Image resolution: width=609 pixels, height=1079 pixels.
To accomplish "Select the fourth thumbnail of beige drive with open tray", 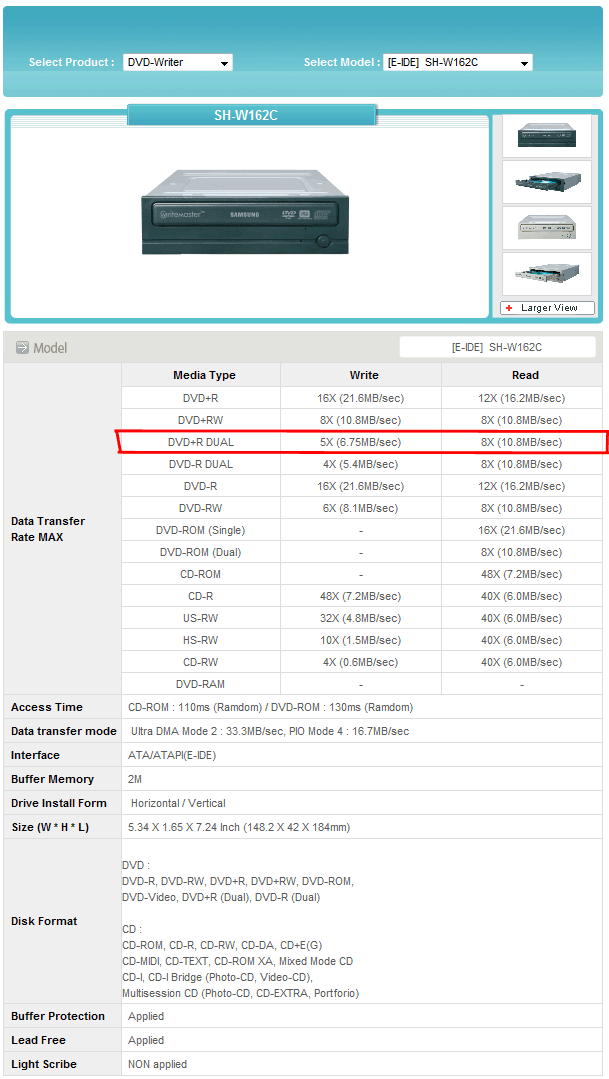I will coord(547,274).
